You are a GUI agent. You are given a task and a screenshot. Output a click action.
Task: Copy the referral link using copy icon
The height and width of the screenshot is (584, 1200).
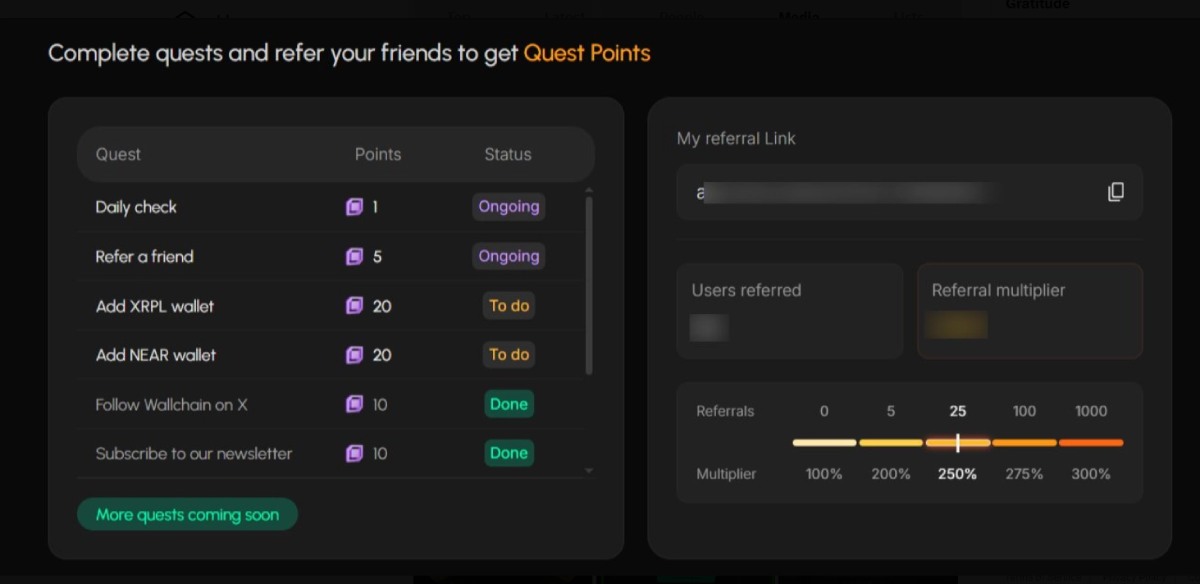pyautogui.click(x=1116, y=192)
